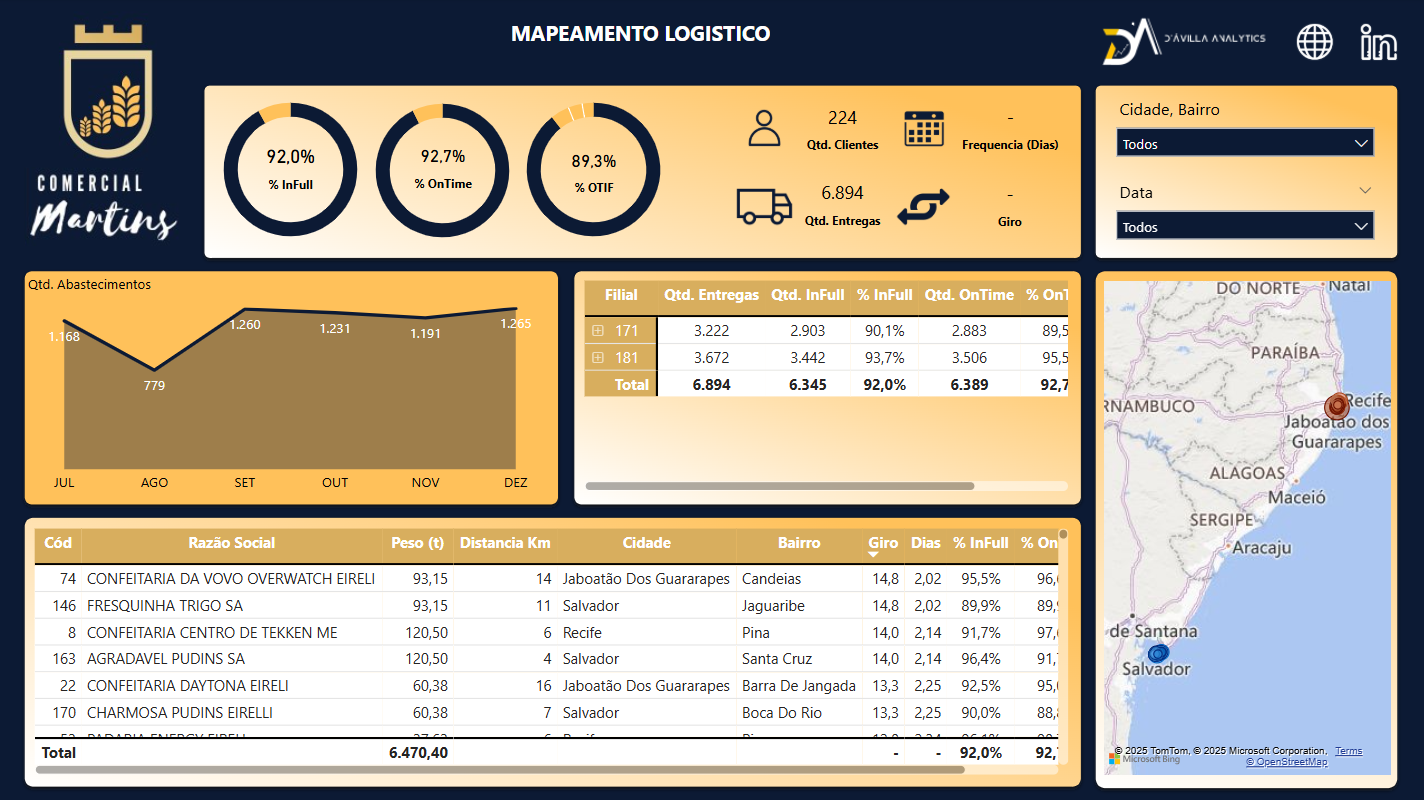Sort by Qtd. InFull column header

pos(808,295)
